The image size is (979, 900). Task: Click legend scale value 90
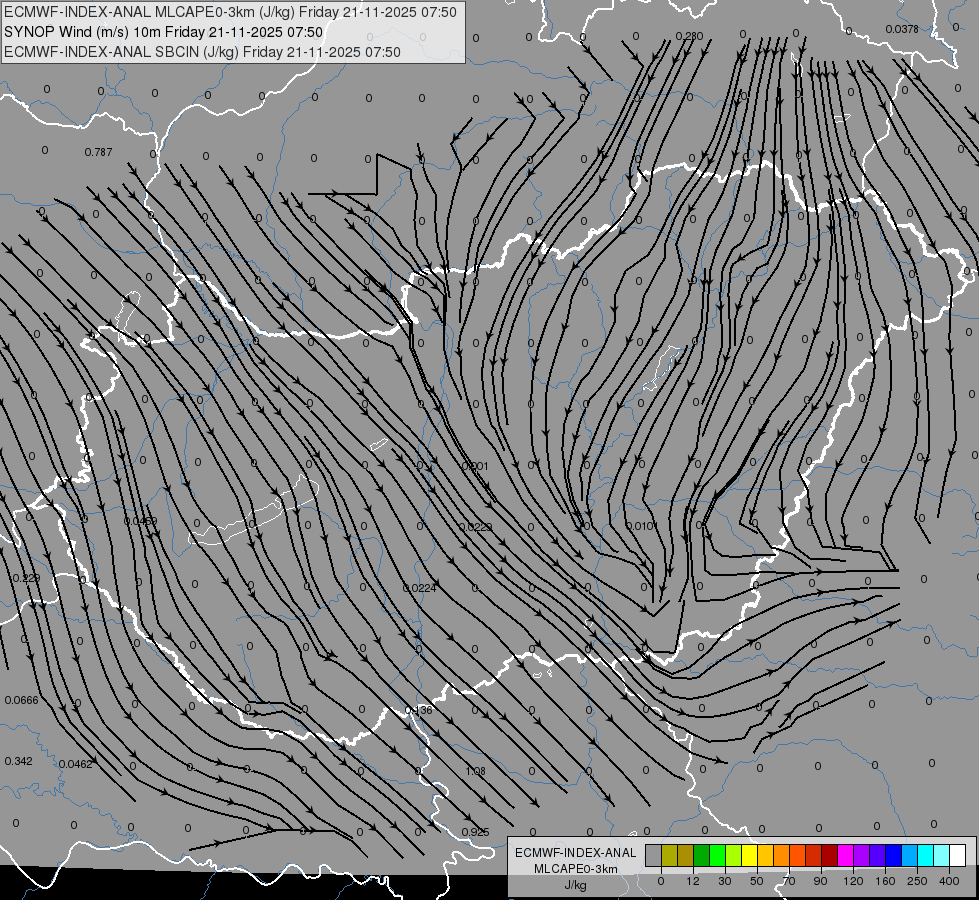pos(820,881)
